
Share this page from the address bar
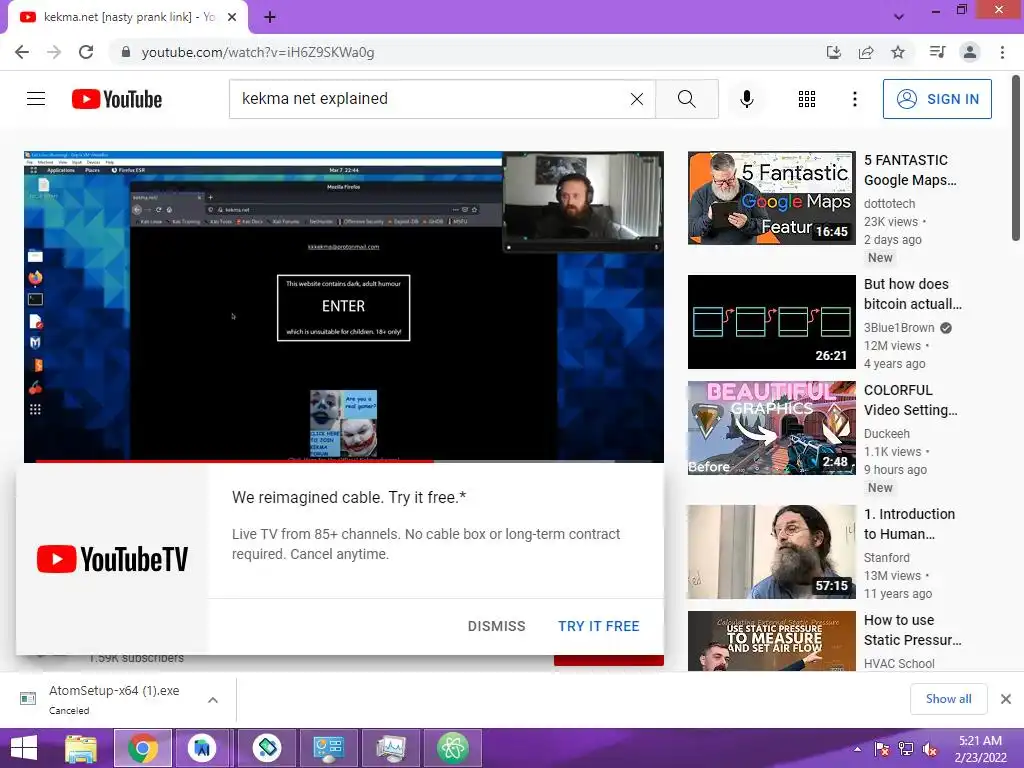[866, 52]
